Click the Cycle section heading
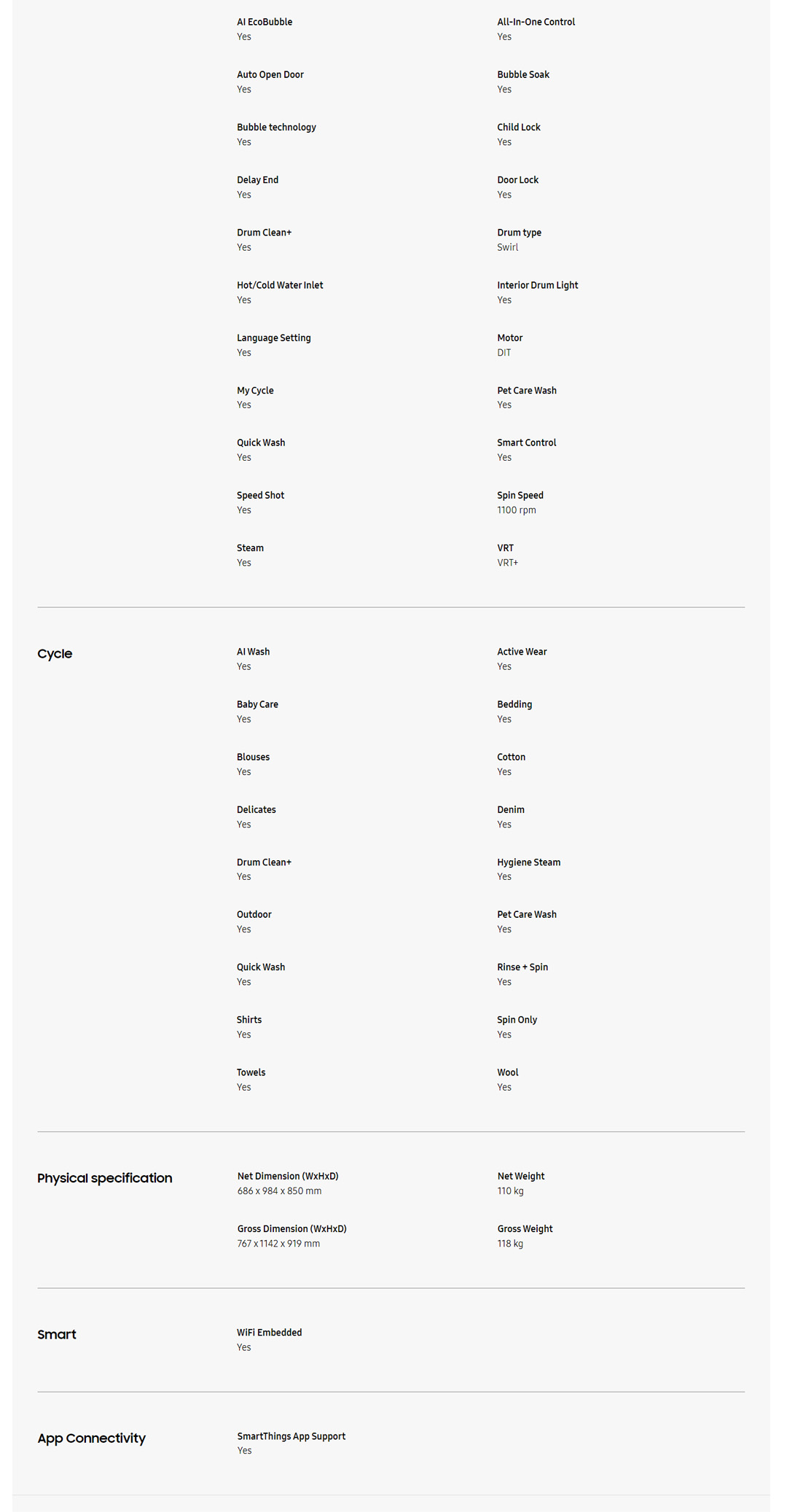 (x=55, y=654)
